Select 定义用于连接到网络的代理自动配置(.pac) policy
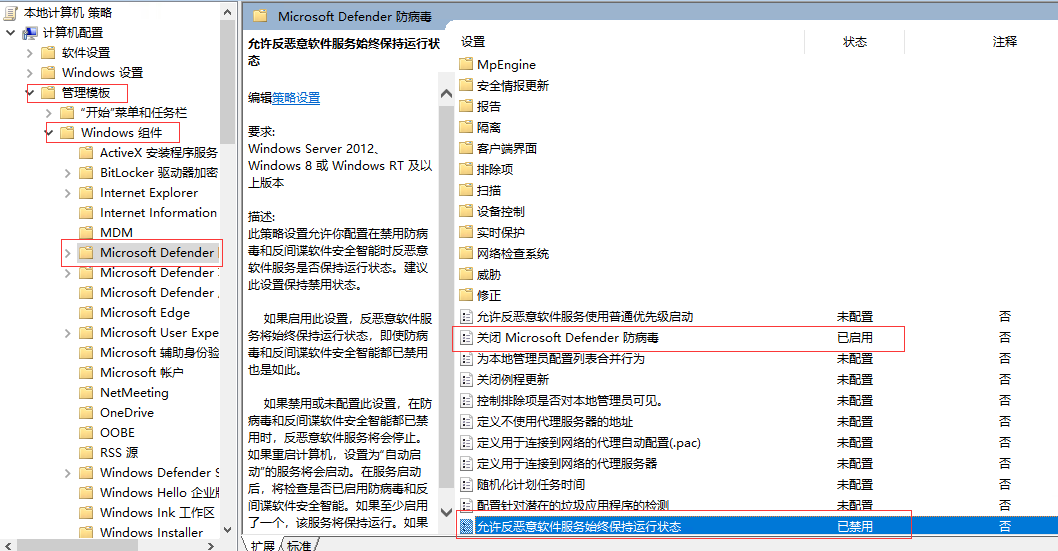Viewport: 1058px width, 551px height. [588, 442]
